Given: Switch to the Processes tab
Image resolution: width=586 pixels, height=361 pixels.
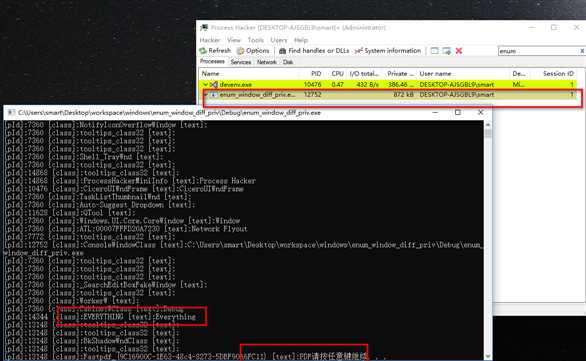Looking at the screenshot, I should point(212,61).
